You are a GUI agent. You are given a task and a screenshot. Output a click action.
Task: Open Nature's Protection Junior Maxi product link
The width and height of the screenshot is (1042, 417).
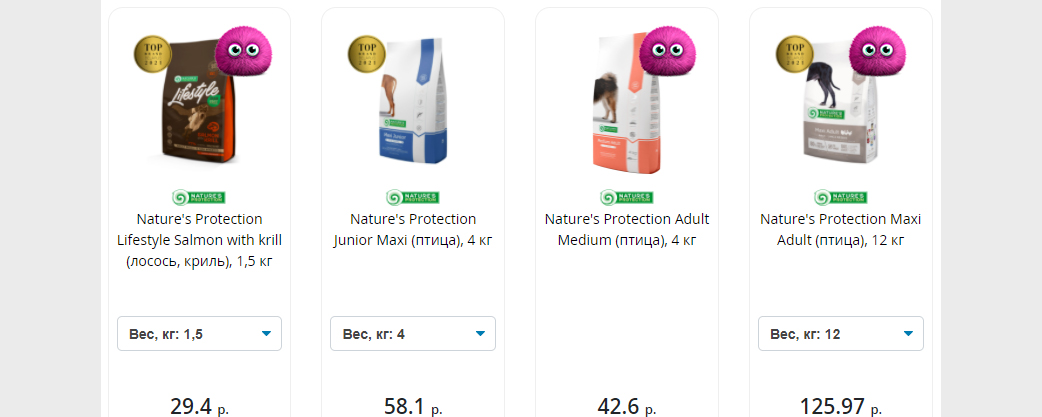click(413, 230)
